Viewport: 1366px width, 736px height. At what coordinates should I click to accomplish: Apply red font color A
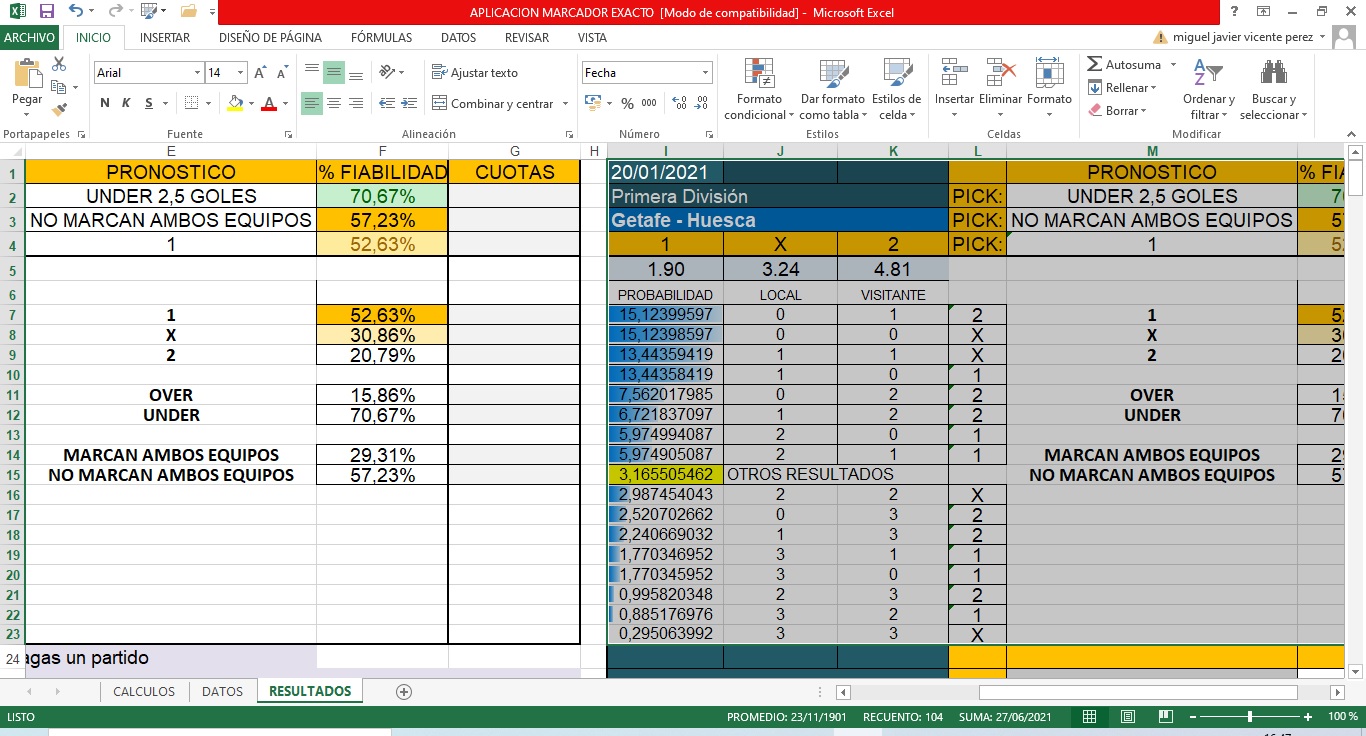pyautogui.click(x=268, y=103)
